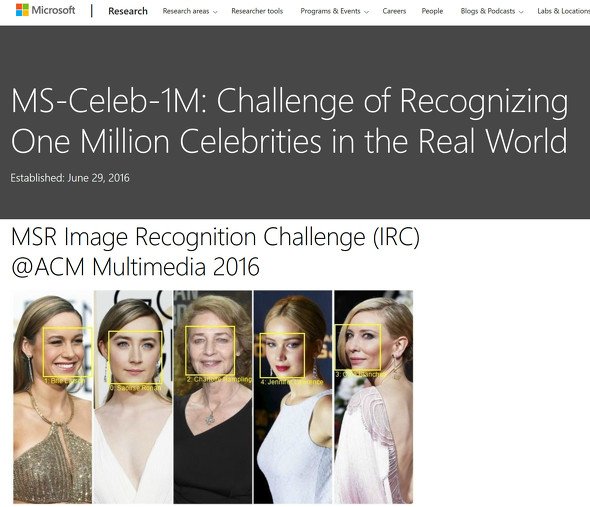
Task: Click the MS-Celeb-1M page title
Action: click(x=289, y=121)
